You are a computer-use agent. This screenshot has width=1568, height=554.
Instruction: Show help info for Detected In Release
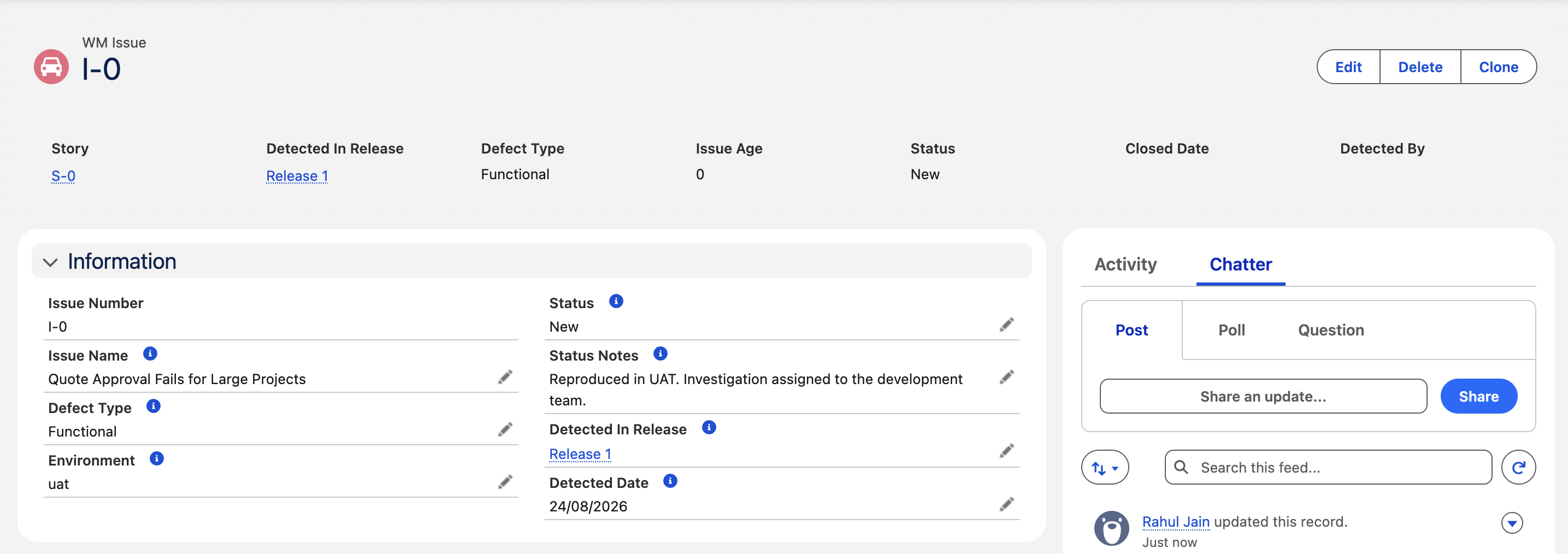point(709,427)
